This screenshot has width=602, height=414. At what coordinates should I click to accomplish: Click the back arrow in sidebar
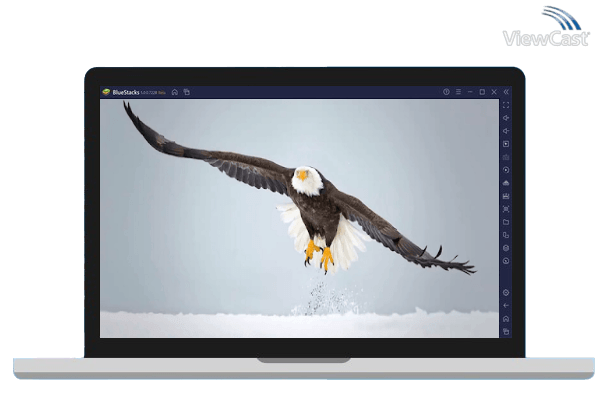pos(506,306)
